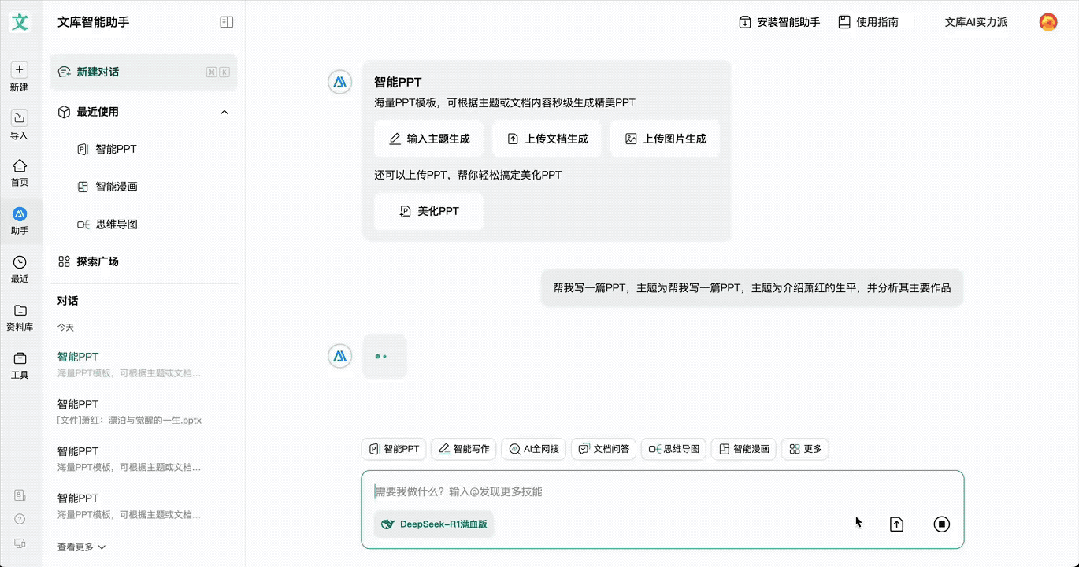Viewport: 1079px width, 567px height.
Task: Click 美化PPT button
Action: pos(429,211)
